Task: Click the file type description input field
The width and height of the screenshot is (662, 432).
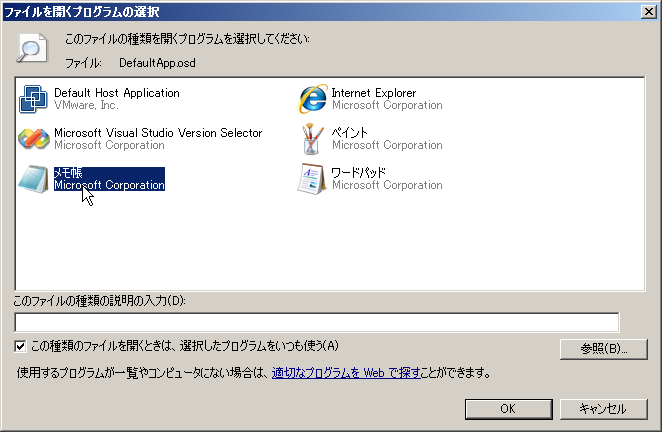Action: (317, 323)
